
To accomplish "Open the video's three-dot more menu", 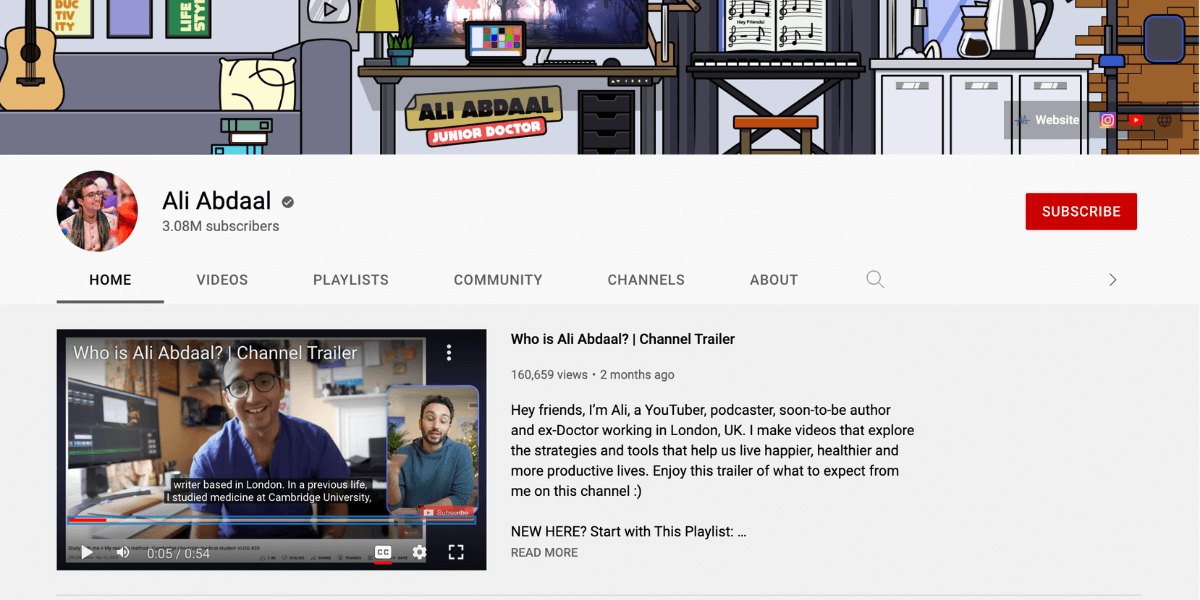I will [449, 352].
